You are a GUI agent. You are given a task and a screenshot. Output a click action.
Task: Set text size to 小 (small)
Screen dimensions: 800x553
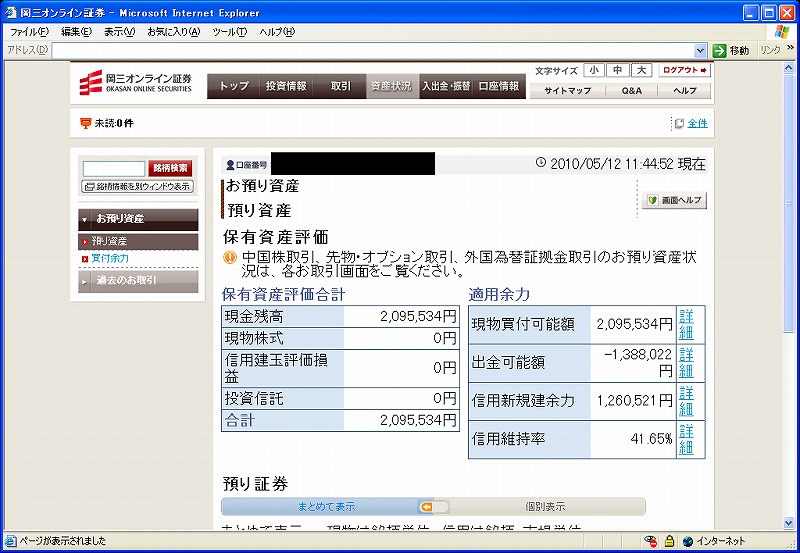594,70
